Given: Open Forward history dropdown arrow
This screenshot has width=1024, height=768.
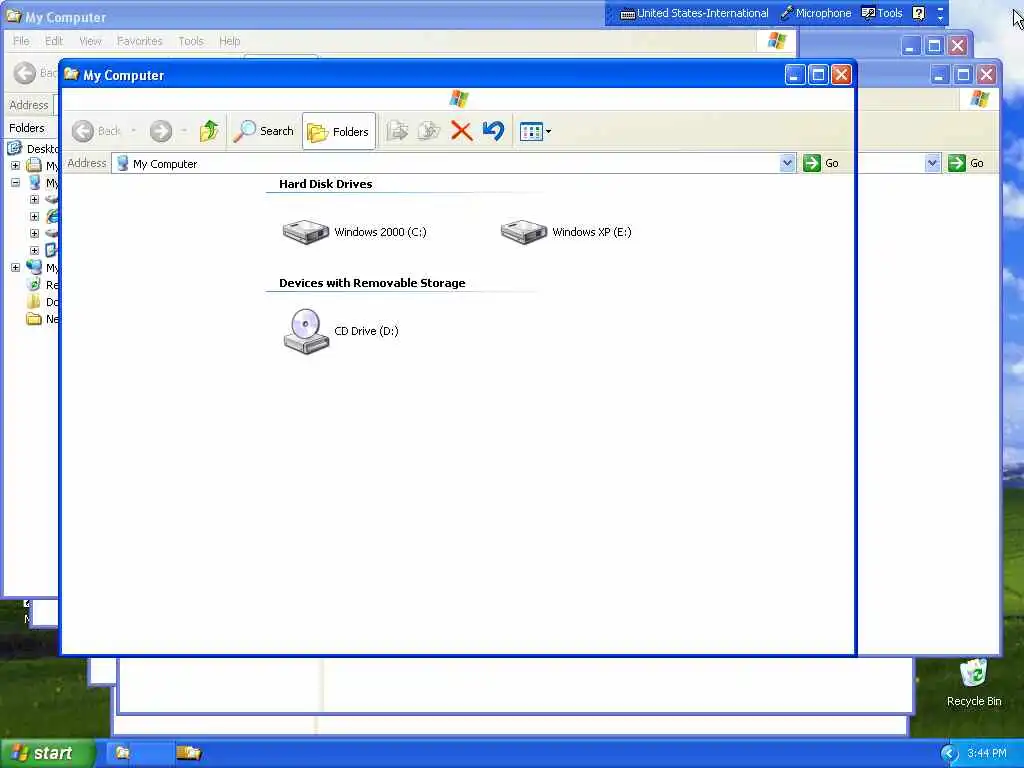Looking at the screenshot, I should point(184,131).
